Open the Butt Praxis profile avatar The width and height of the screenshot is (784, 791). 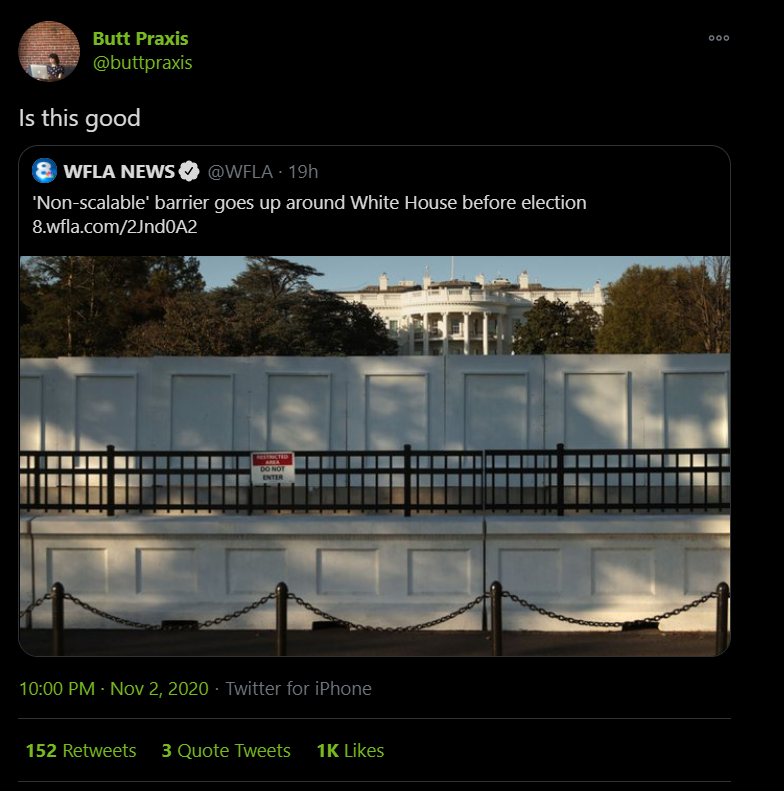click(x=49, y=51)
